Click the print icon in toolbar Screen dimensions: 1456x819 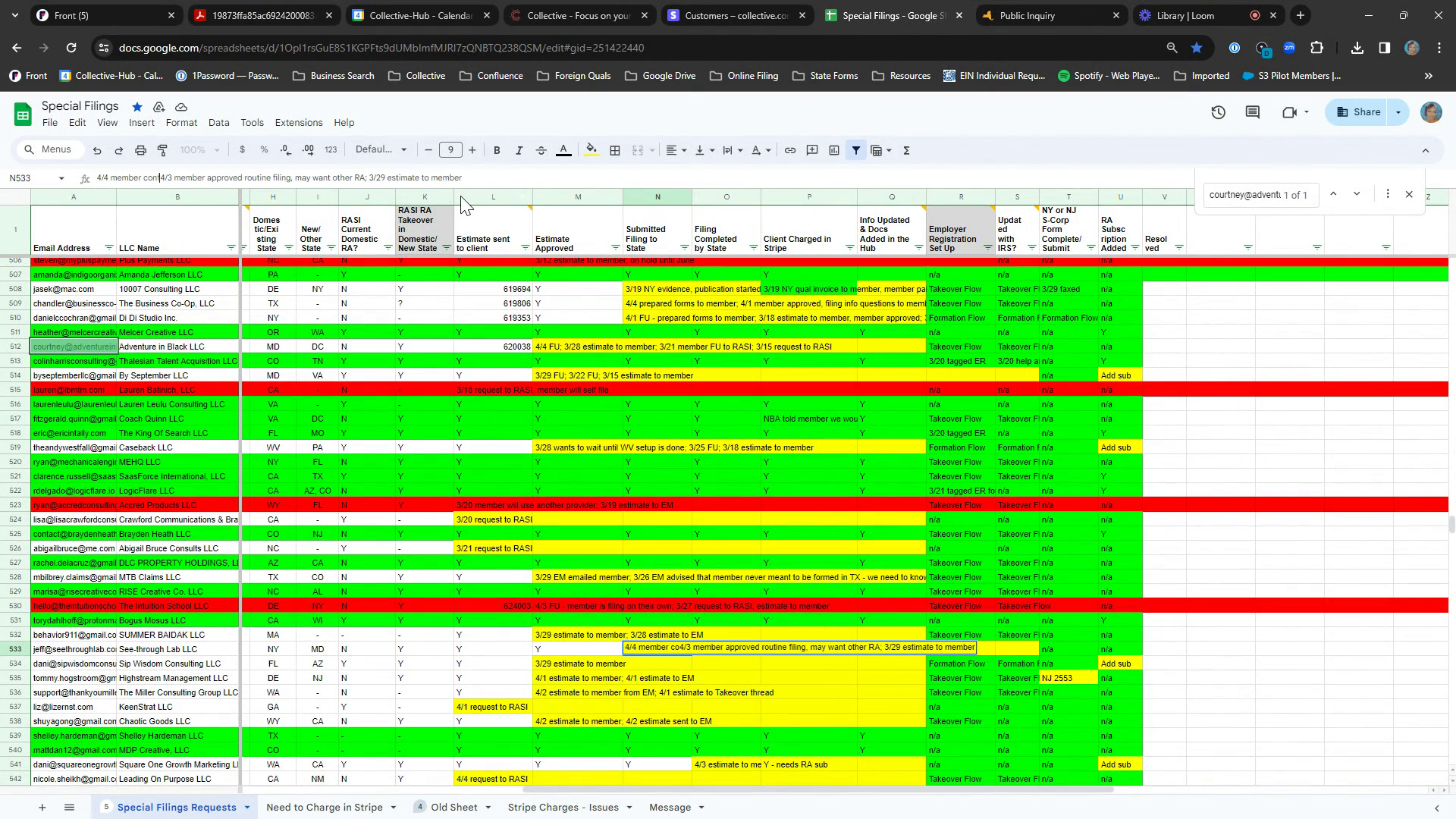[x=140, y=150]
